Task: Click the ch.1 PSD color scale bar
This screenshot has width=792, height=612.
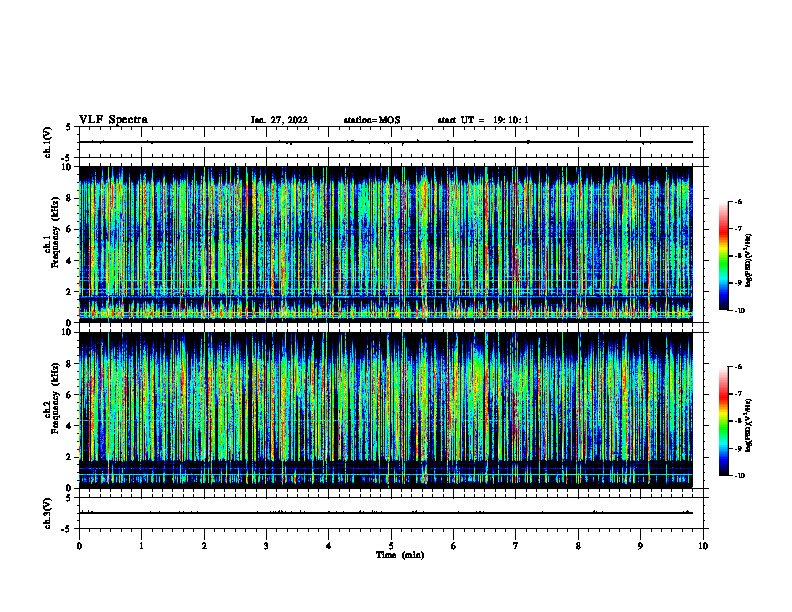Action: click(723, 256)
